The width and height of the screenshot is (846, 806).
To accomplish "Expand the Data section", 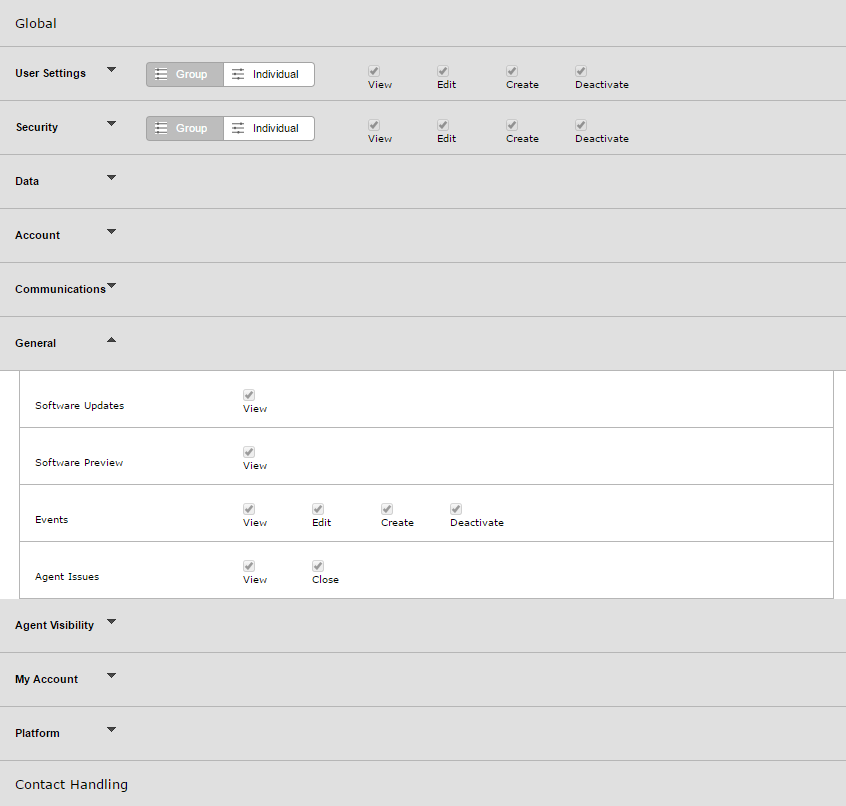I will pyautogui.click(x=112, y=177).
